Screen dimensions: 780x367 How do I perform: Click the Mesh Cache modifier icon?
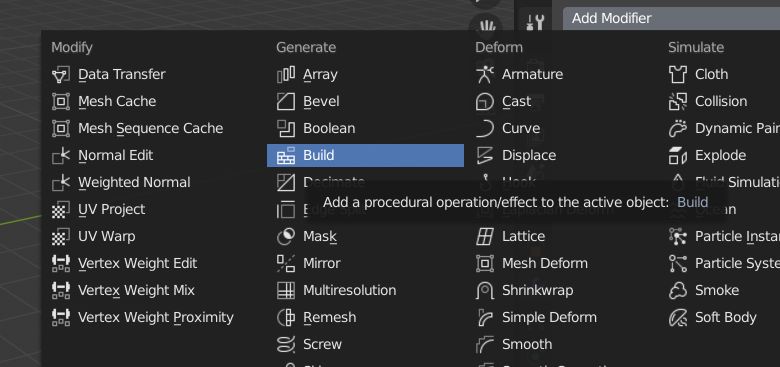pyautogui.click(x=61, y=101)
